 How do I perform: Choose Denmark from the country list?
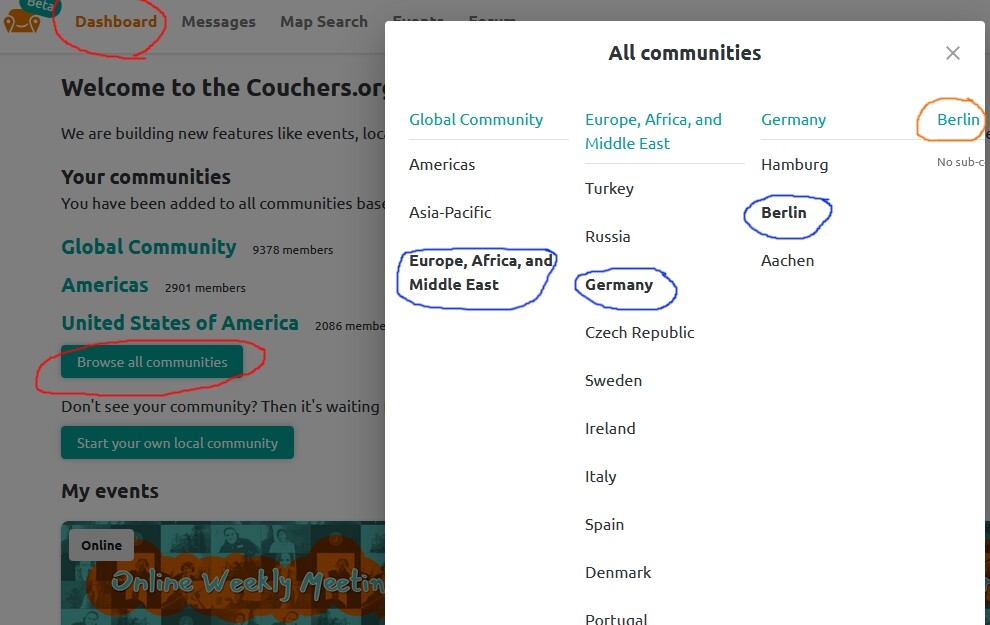(x=618, y=573)
